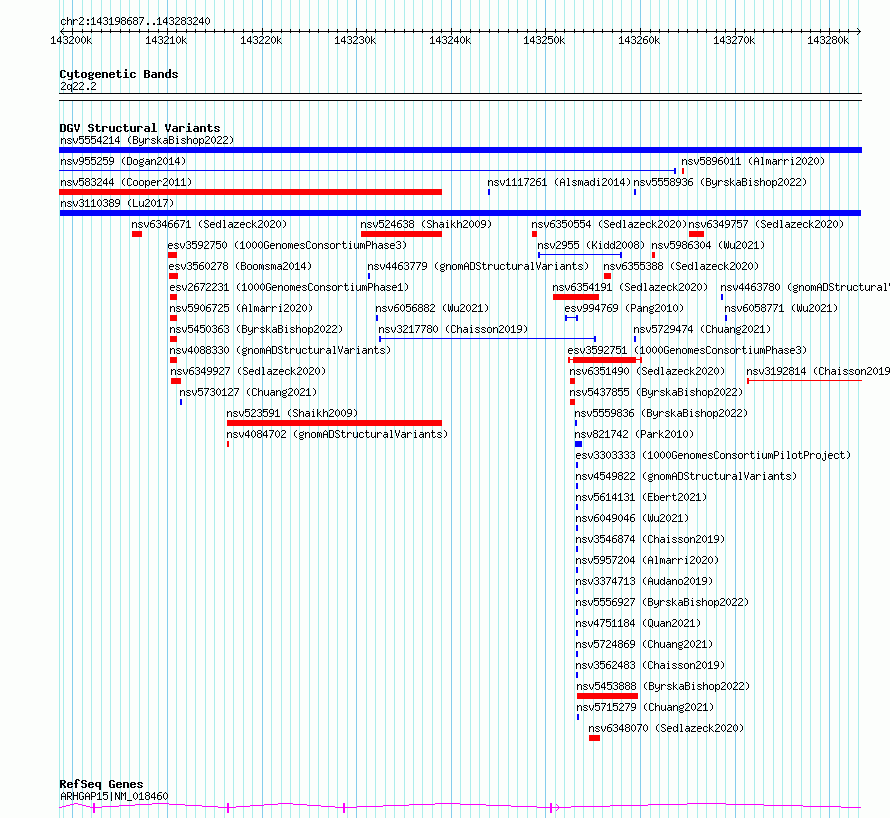Click nsv5906725 (Almarri2020) label

tap(241, 308)
